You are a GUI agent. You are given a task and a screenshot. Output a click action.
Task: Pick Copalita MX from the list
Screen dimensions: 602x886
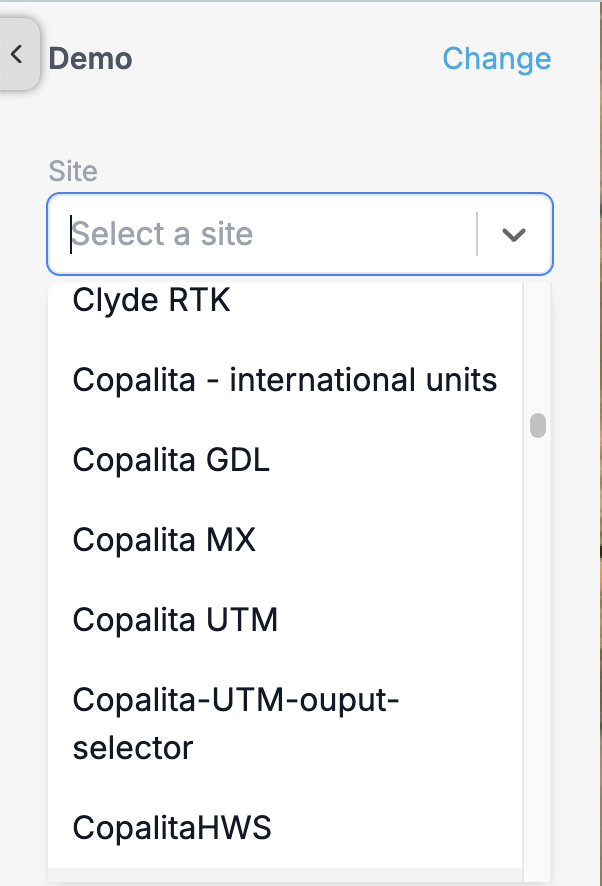pos(285,540)
